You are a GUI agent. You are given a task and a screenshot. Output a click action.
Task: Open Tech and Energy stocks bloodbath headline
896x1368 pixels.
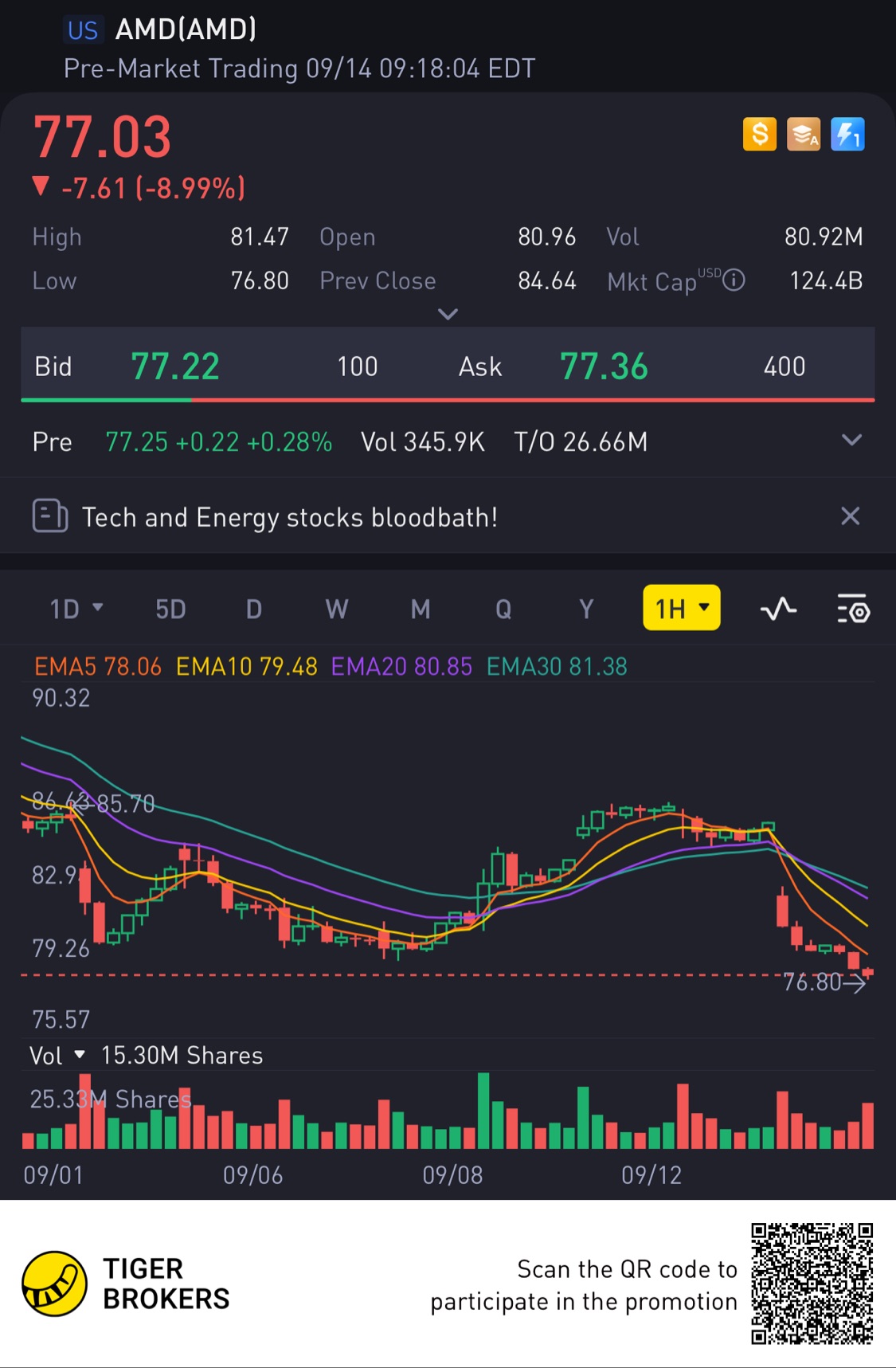[290, 517]
